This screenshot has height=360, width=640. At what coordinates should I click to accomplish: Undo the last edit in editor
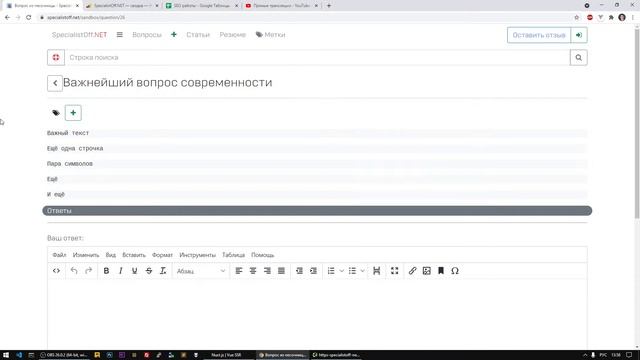[74, 271]
